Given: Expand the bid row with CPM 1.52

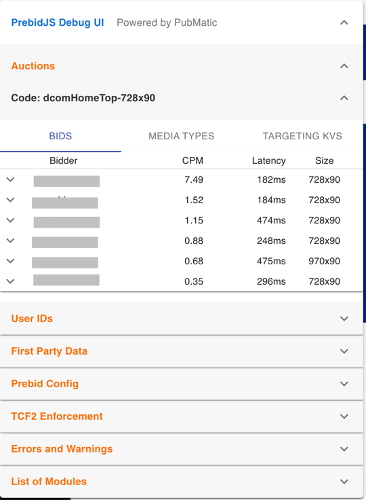Looking at the screenshot, I should point(11,200).
